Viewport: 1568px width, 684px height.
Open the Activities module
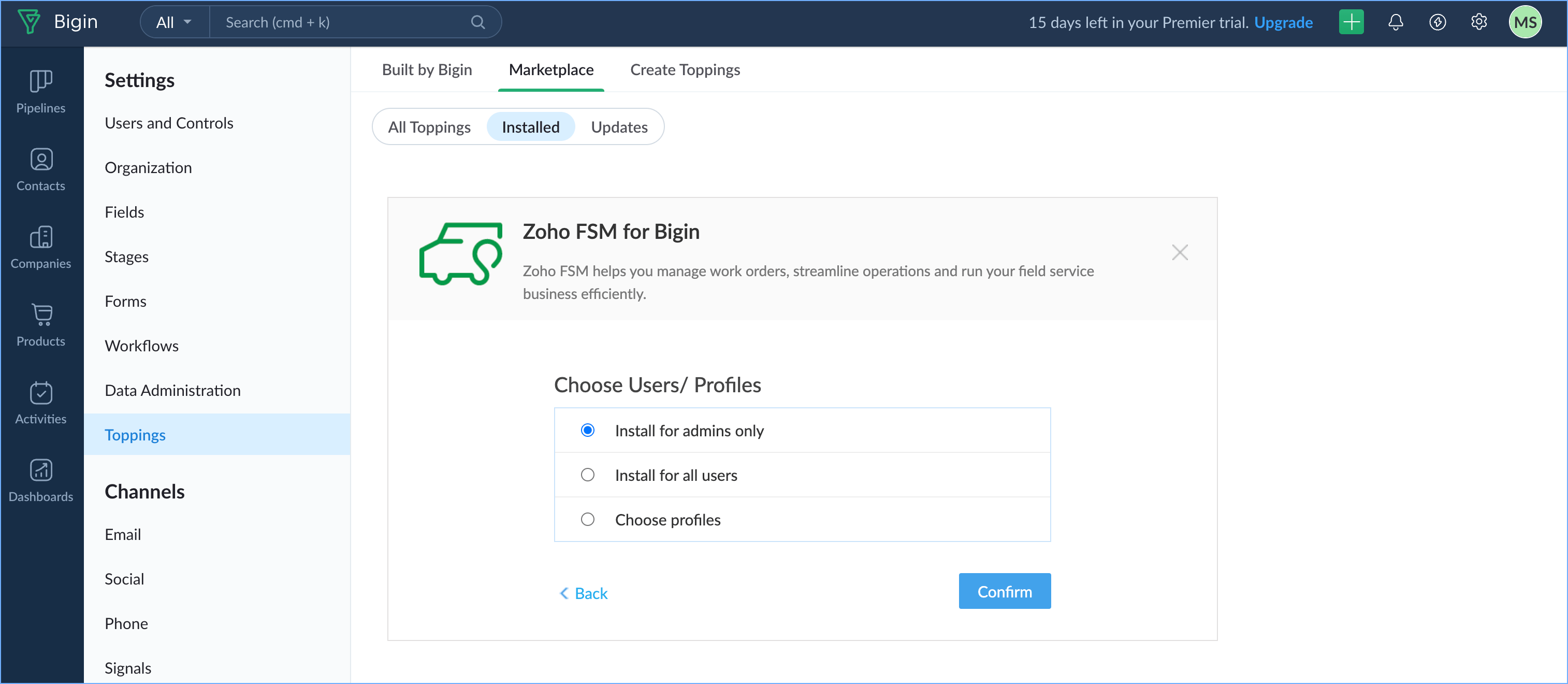(41, 403)
